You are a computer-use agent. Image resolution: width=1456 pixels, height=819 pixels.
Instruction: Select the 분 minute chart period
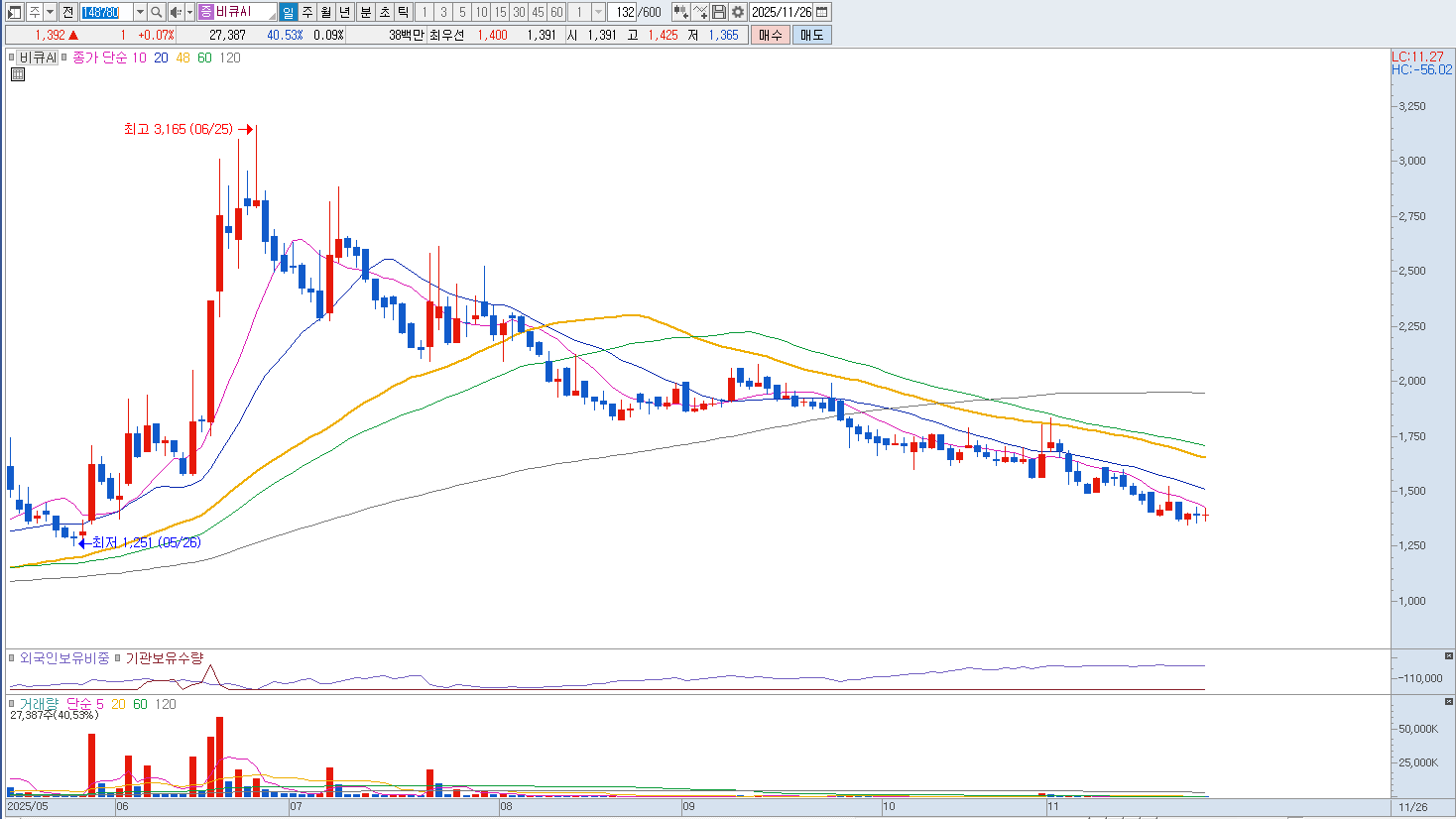tap(365, 12)
